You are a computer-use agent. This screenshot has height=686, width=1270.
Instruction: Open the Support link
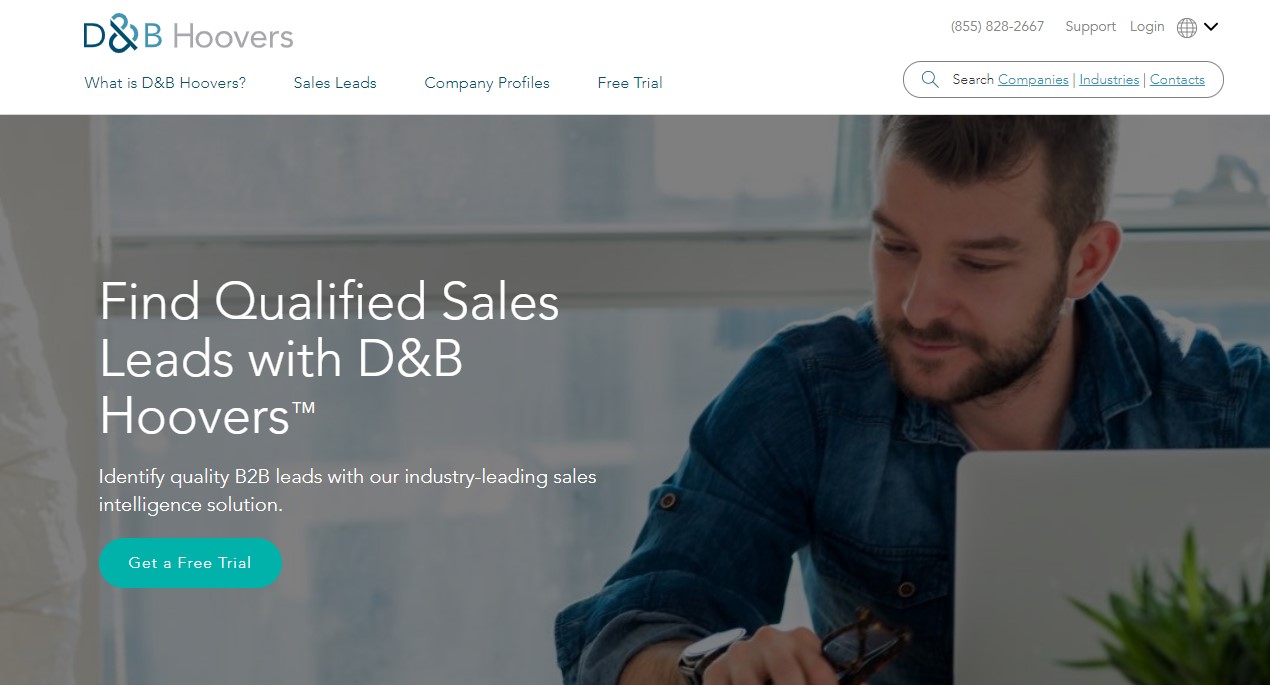coord(1090,27)
